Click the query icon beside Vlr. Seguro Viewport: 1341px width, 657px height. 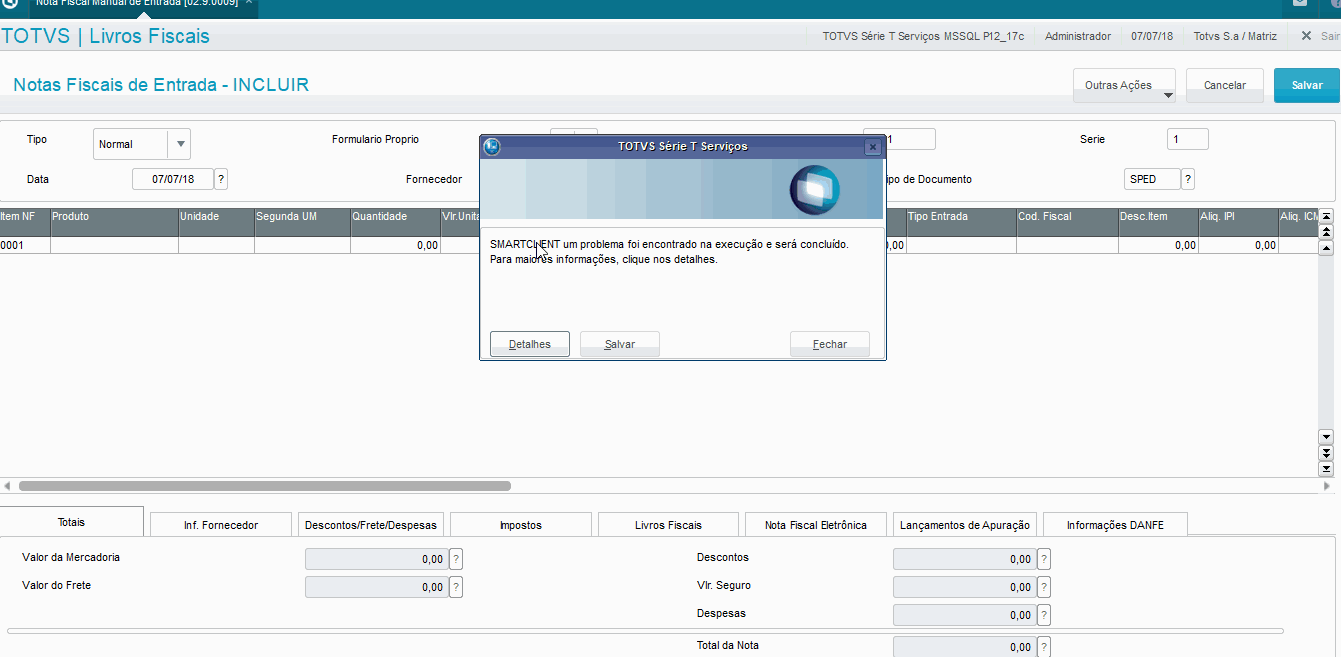pyautogui.click(x=1044, y=587)
